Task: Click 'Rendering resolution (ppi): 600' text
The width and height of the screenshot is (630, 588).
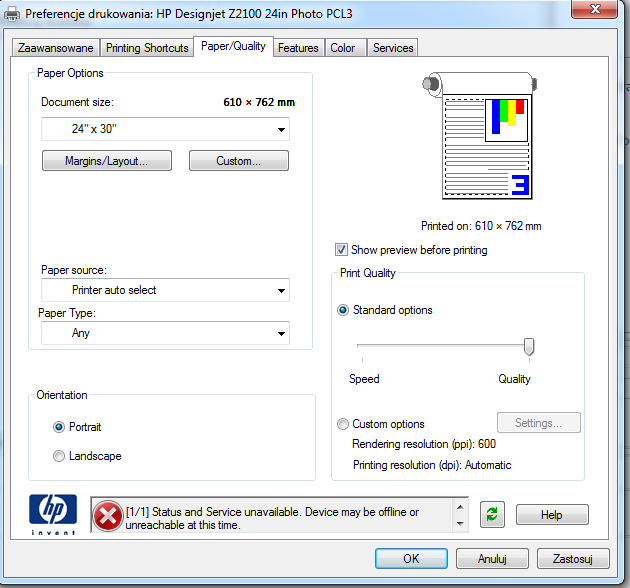Action: 424,444
